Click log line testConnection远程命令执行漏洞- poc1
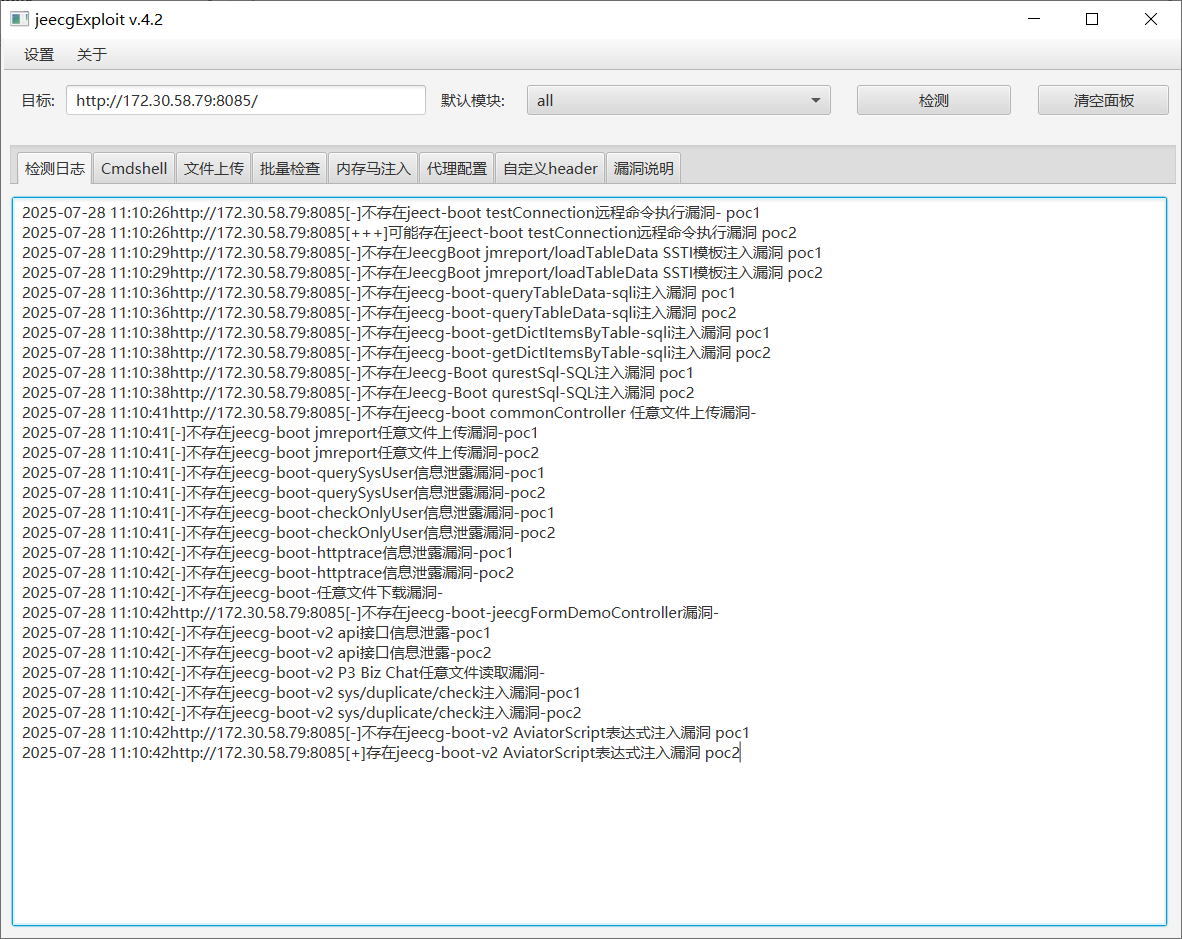1182x939 pixels. [390, 213]
